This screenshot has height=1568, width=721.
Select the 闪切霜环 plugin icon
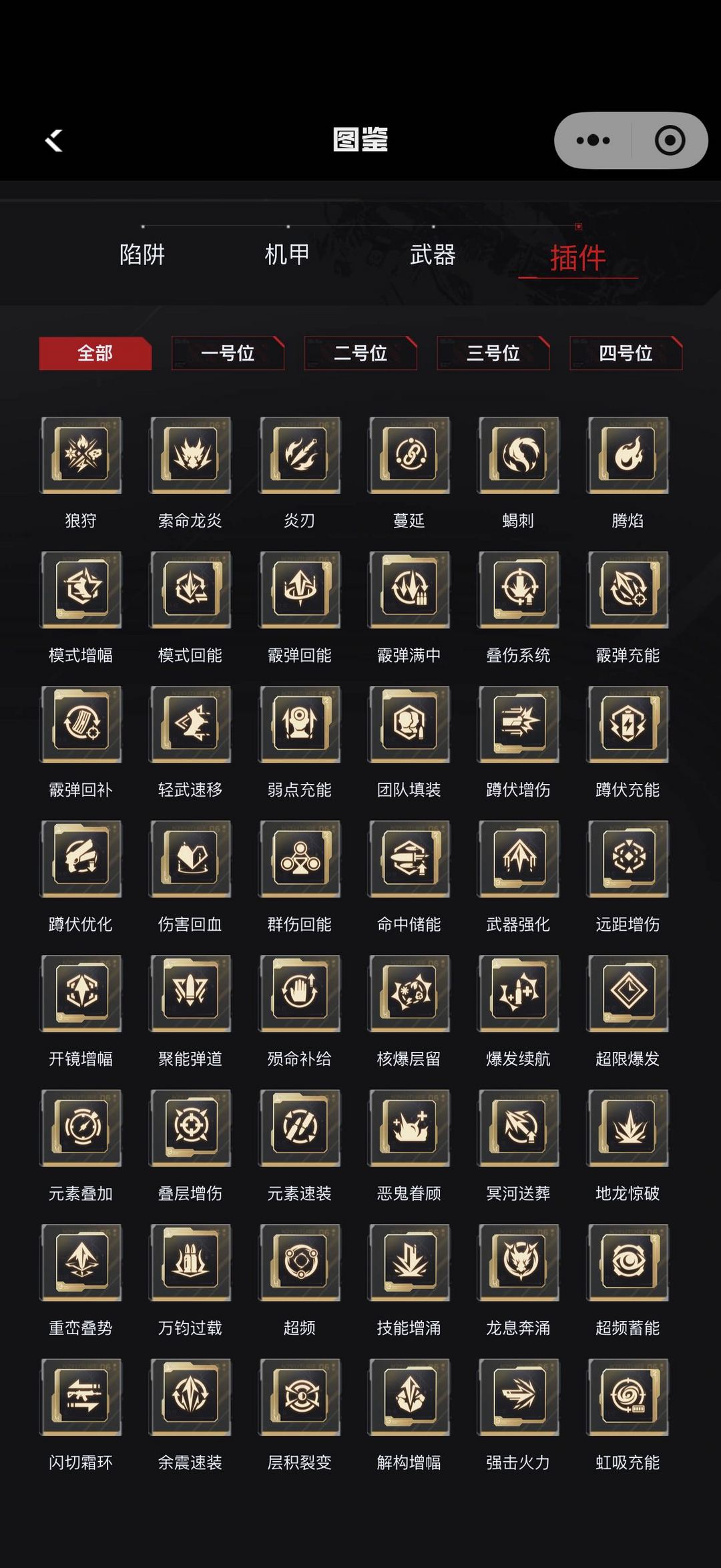coord(81,1397)
